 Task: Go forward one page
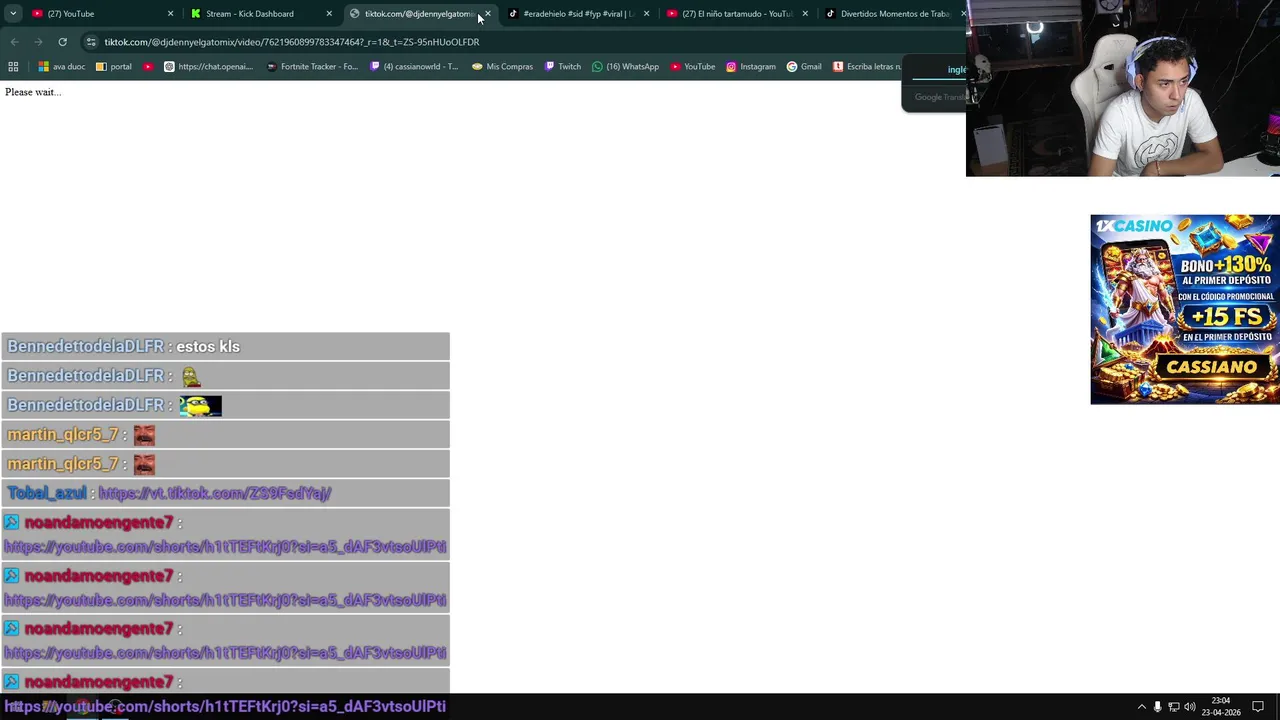click(38, 42)
